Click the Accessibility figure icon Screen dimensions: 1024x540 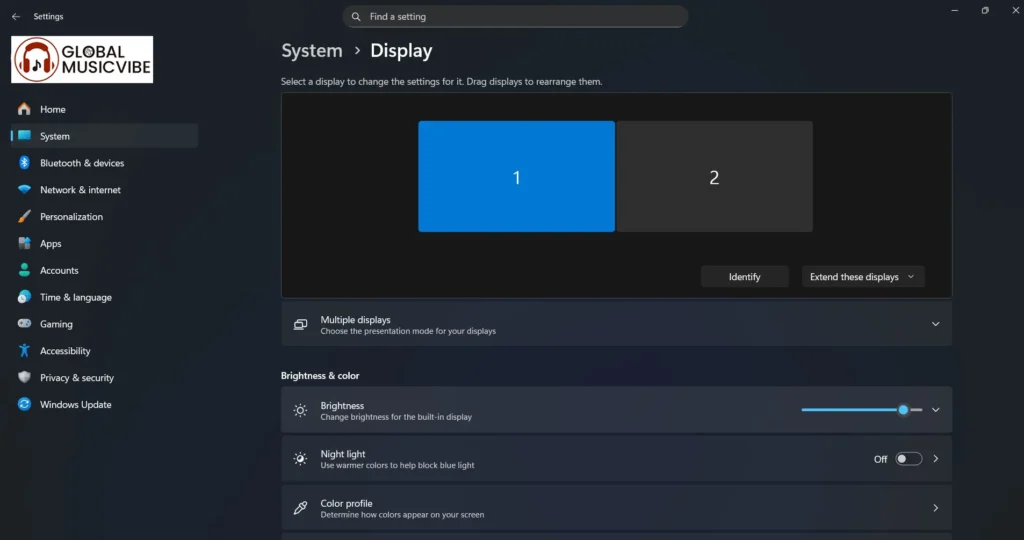tap(24, 350)
